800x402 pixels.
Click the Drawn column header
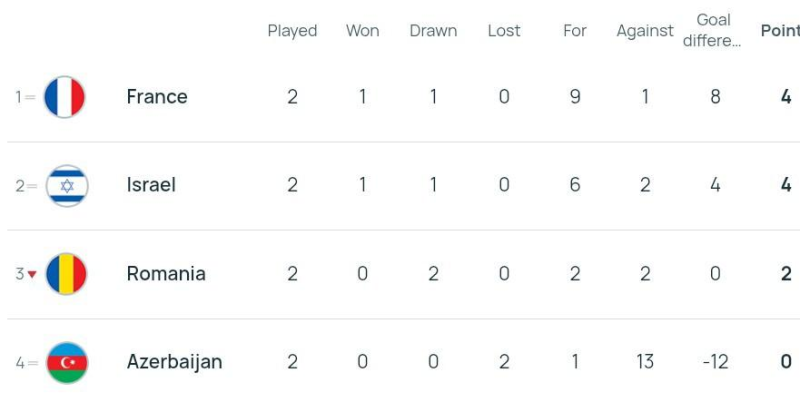433,31
